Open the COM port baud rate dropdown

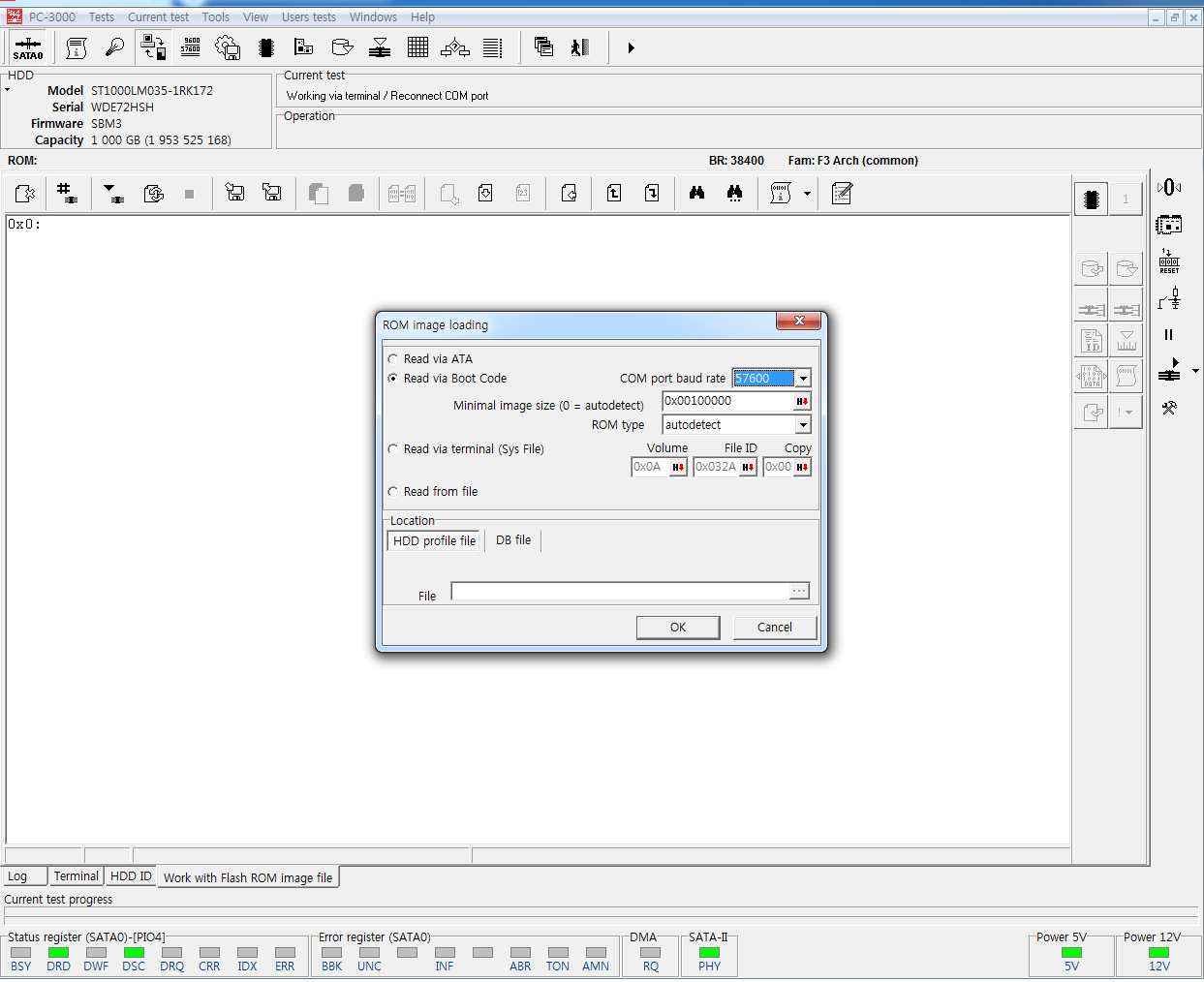point(803,379)
